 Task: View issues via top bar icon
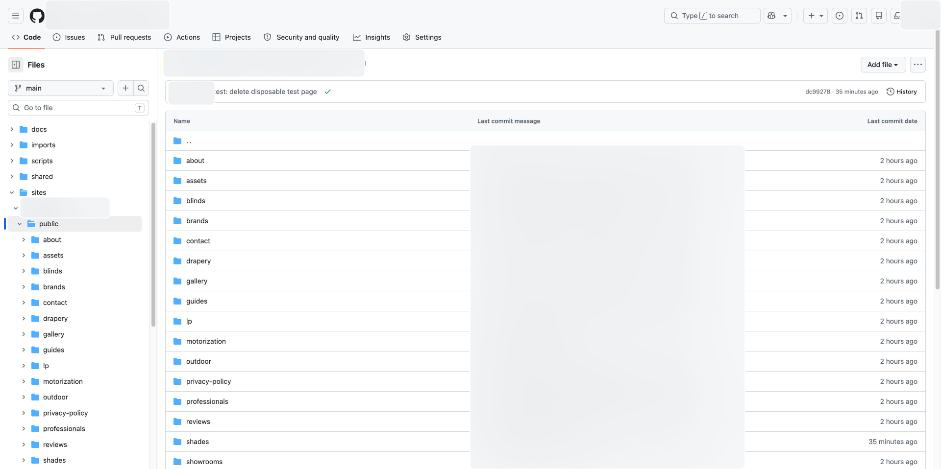840,16
